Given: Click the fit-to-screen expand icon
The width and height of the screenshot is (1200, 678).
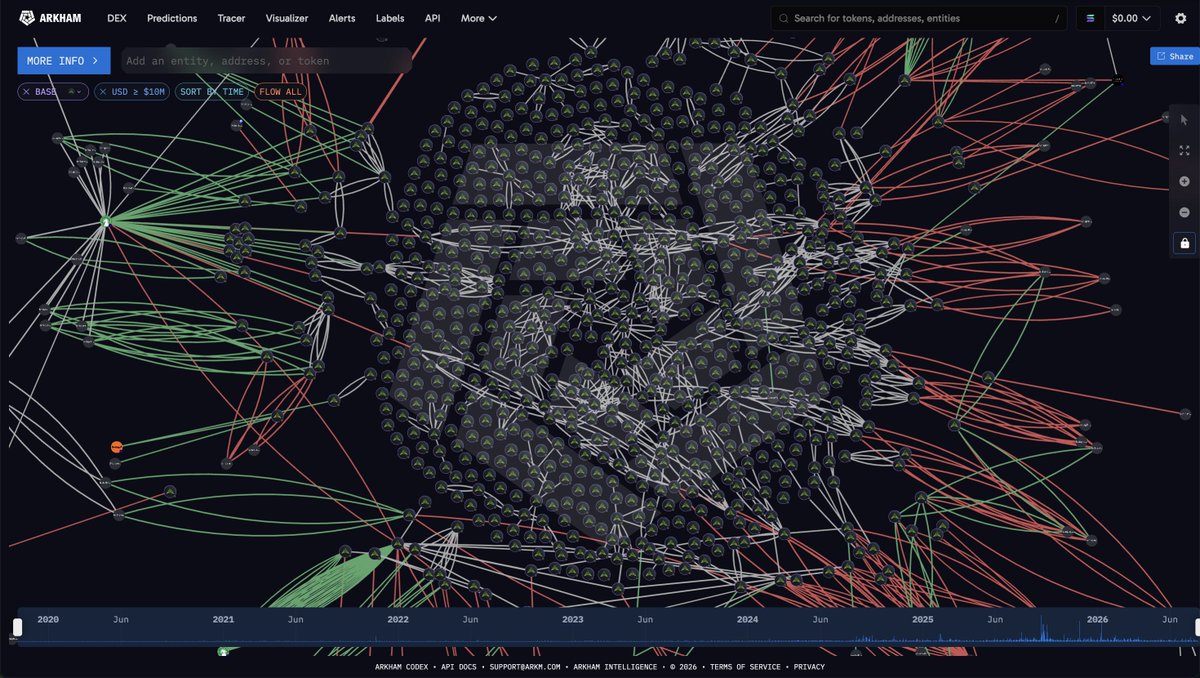Looking at the screenshot, I should coord(1184,150).
